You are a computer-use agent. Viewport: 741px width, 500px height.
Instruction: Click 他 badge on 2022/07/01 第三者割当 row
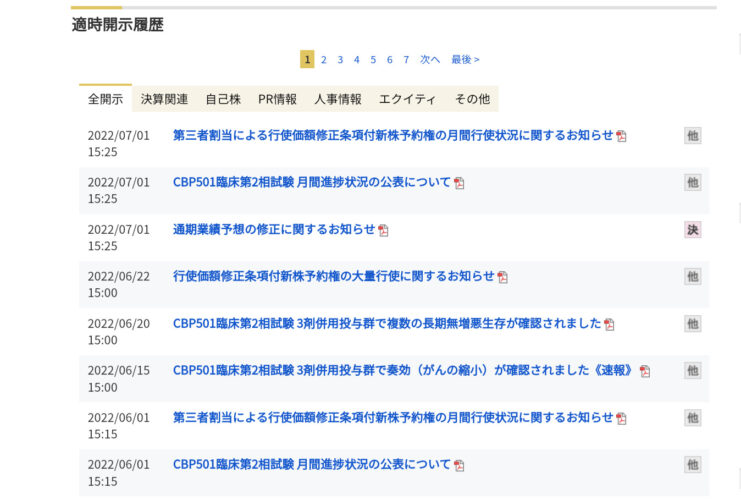pos(692,136)
